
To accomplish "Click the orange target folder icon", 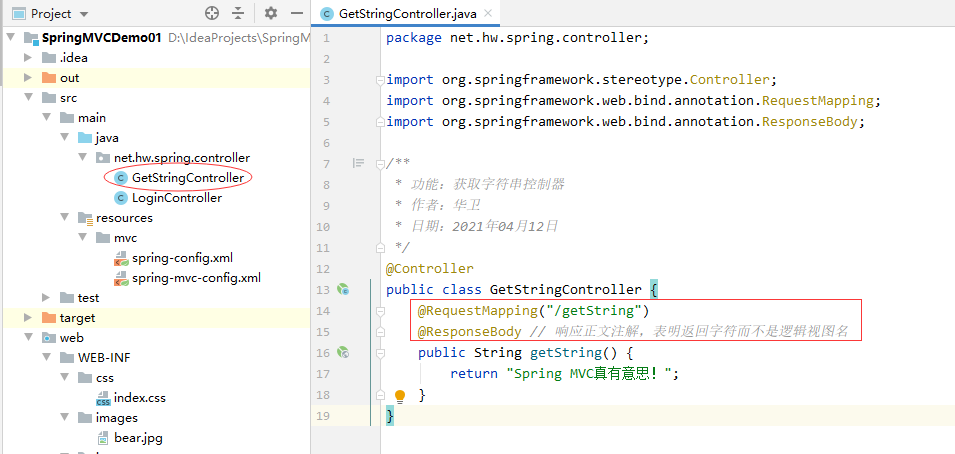I will [49, 318].
